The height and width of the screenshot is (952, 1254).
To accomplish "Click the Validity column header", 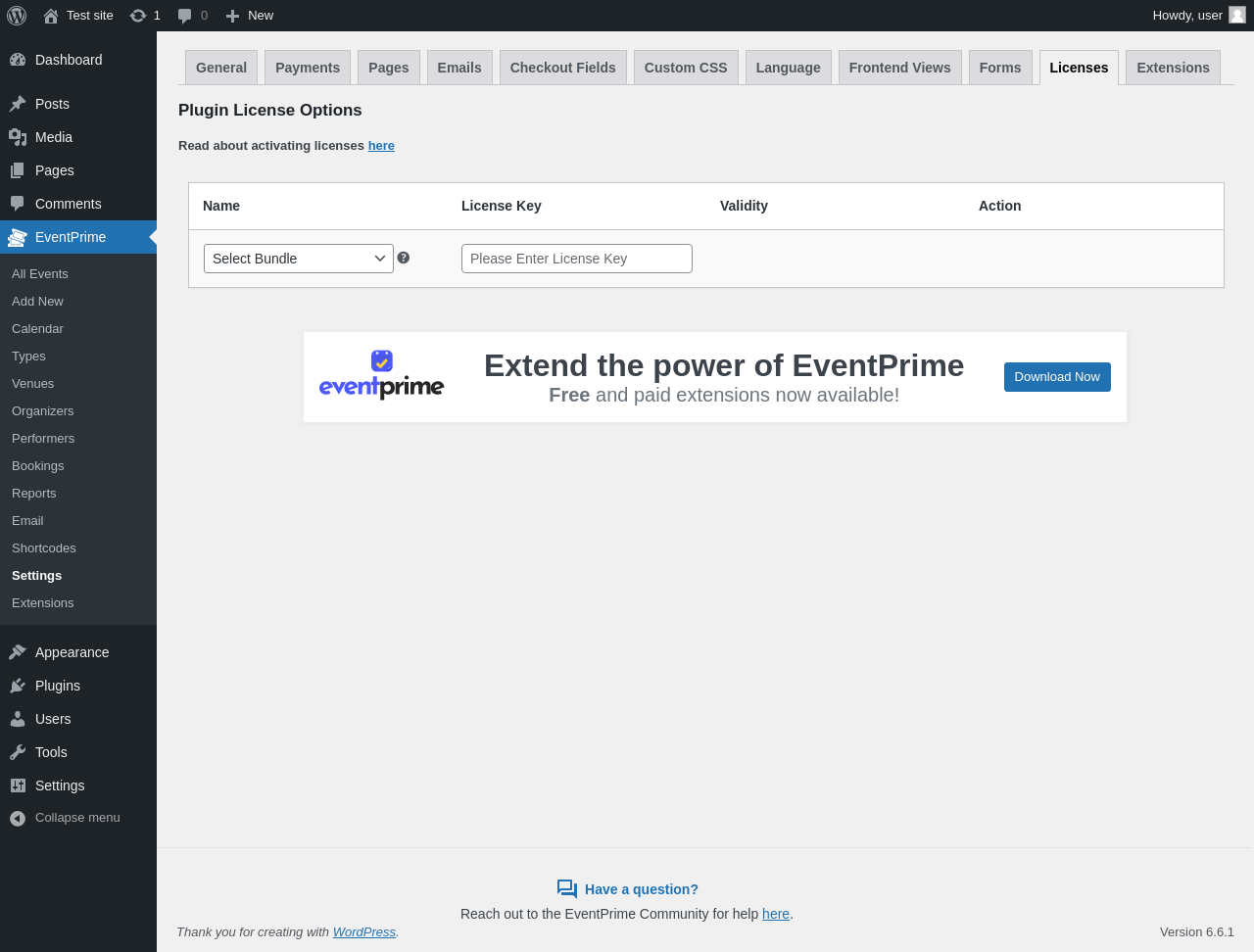I will pos(744,206).
